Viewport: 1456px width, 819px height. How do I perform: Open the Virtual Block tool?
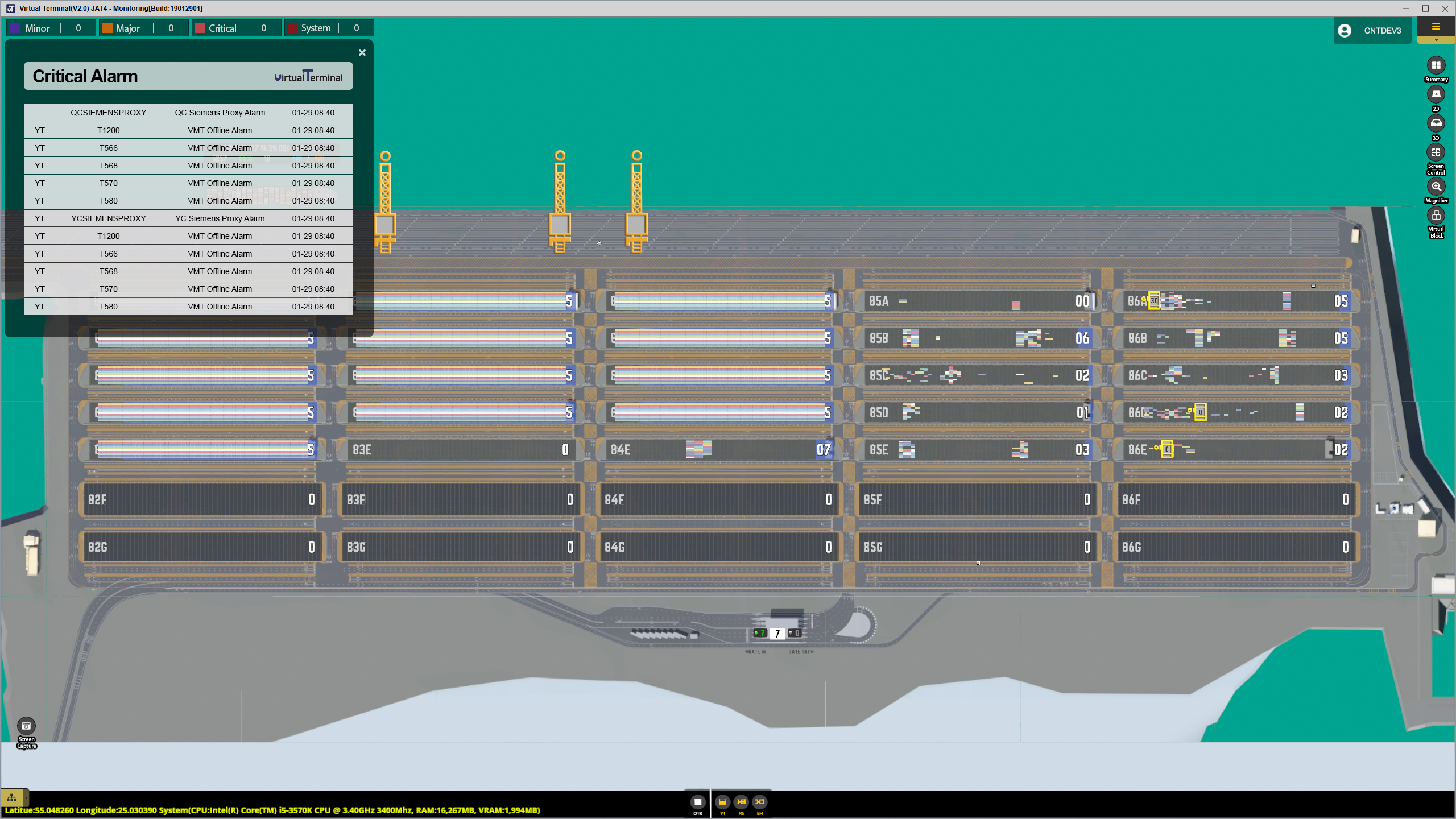click(1436, 216)
